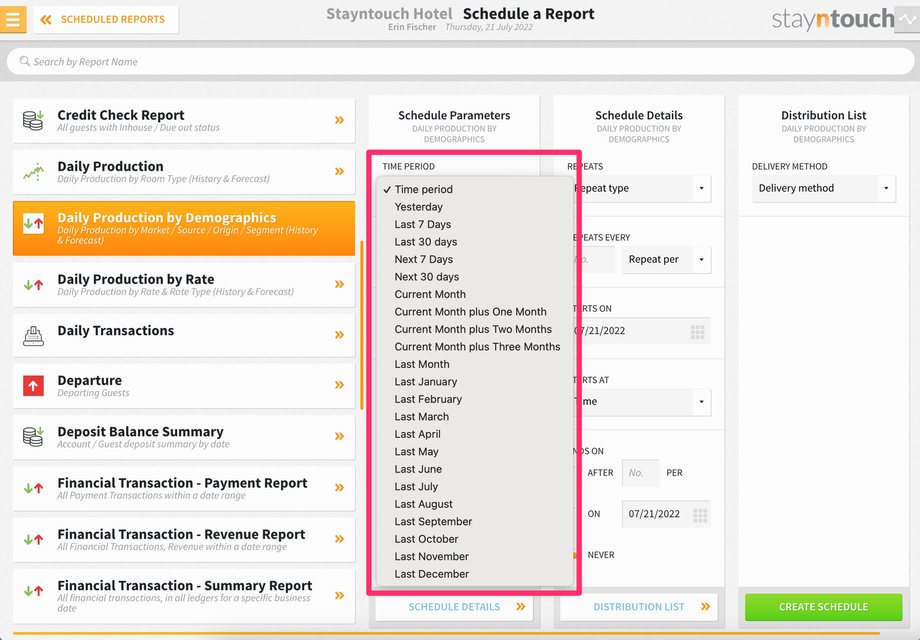Click the Create Schedule button
This screenshot has height=640, width=920.
tap(823, 607)
